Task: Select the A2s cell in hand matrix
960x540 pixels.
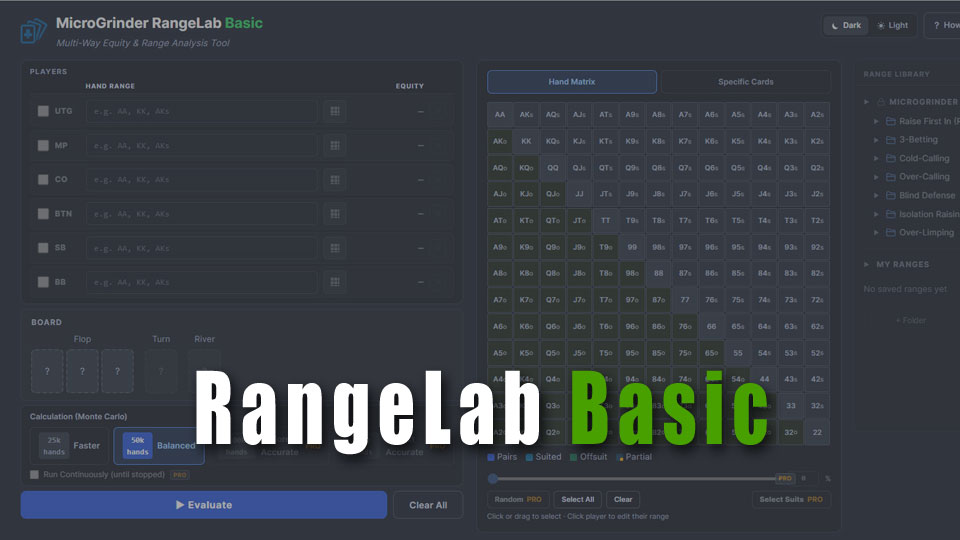Action: click(817, 114)
